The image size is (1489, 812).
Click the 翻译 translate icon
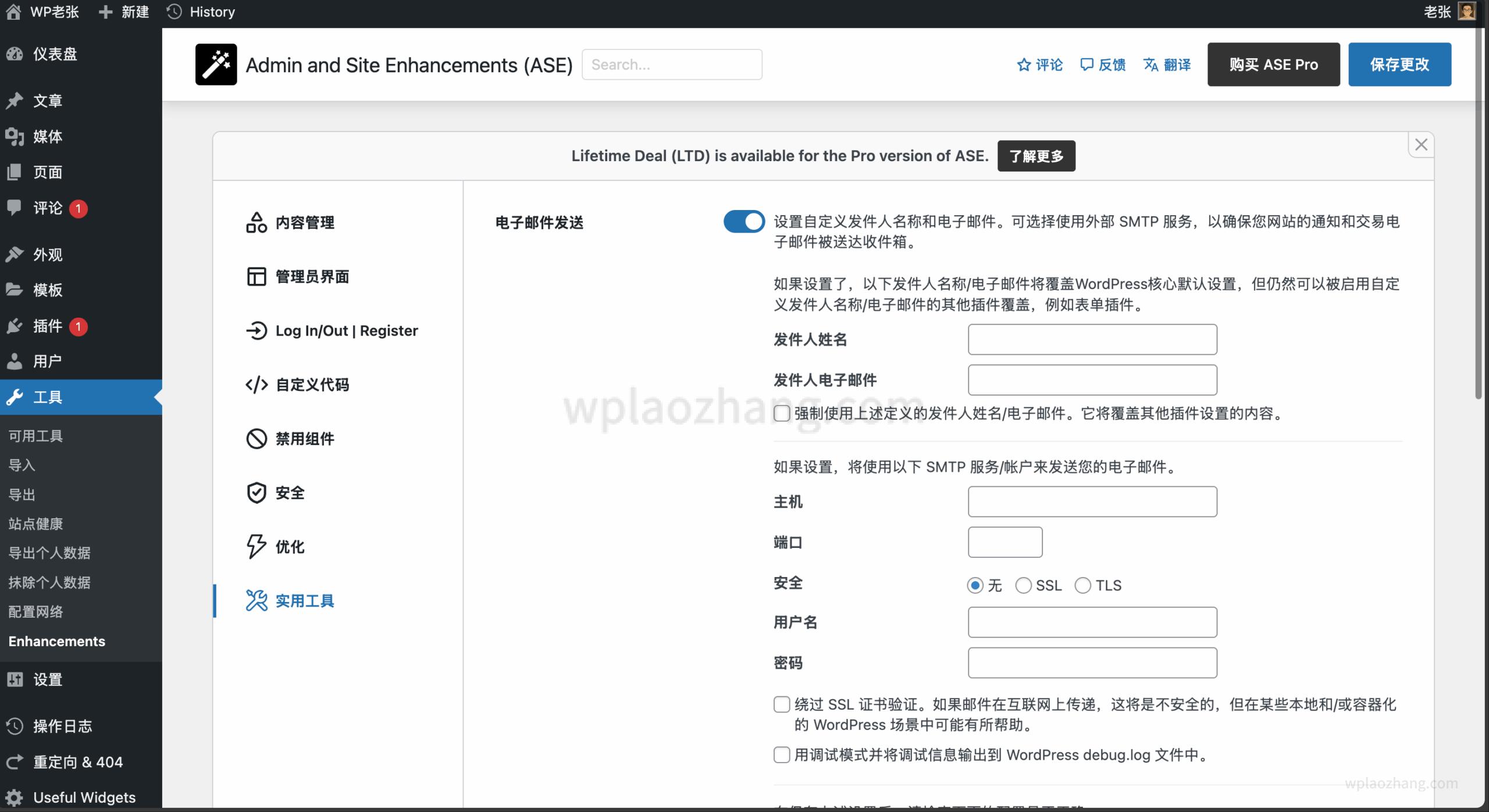pos(1151,65)
